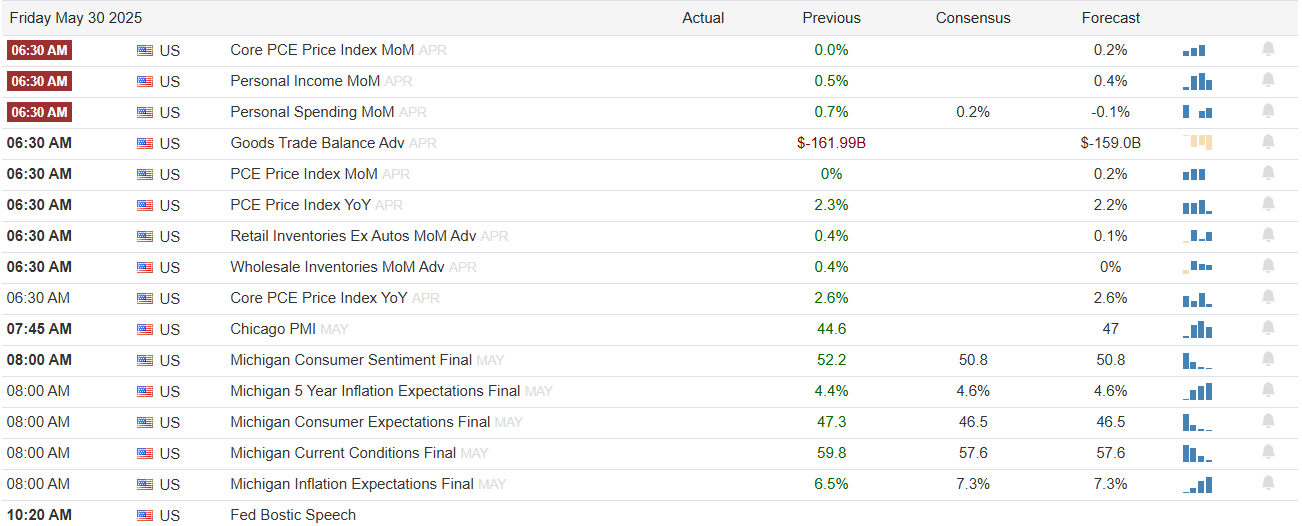Open Fed Bostic Speech event
1302x526 pixels.
click(x=293, y=515)
